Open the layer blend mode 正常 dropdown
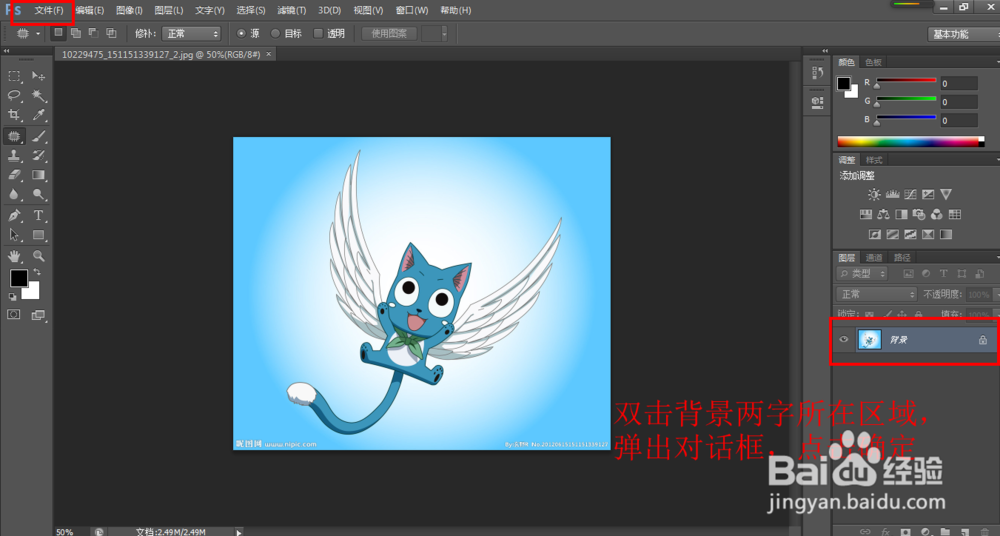The image size is (1000, 536). 876,294
